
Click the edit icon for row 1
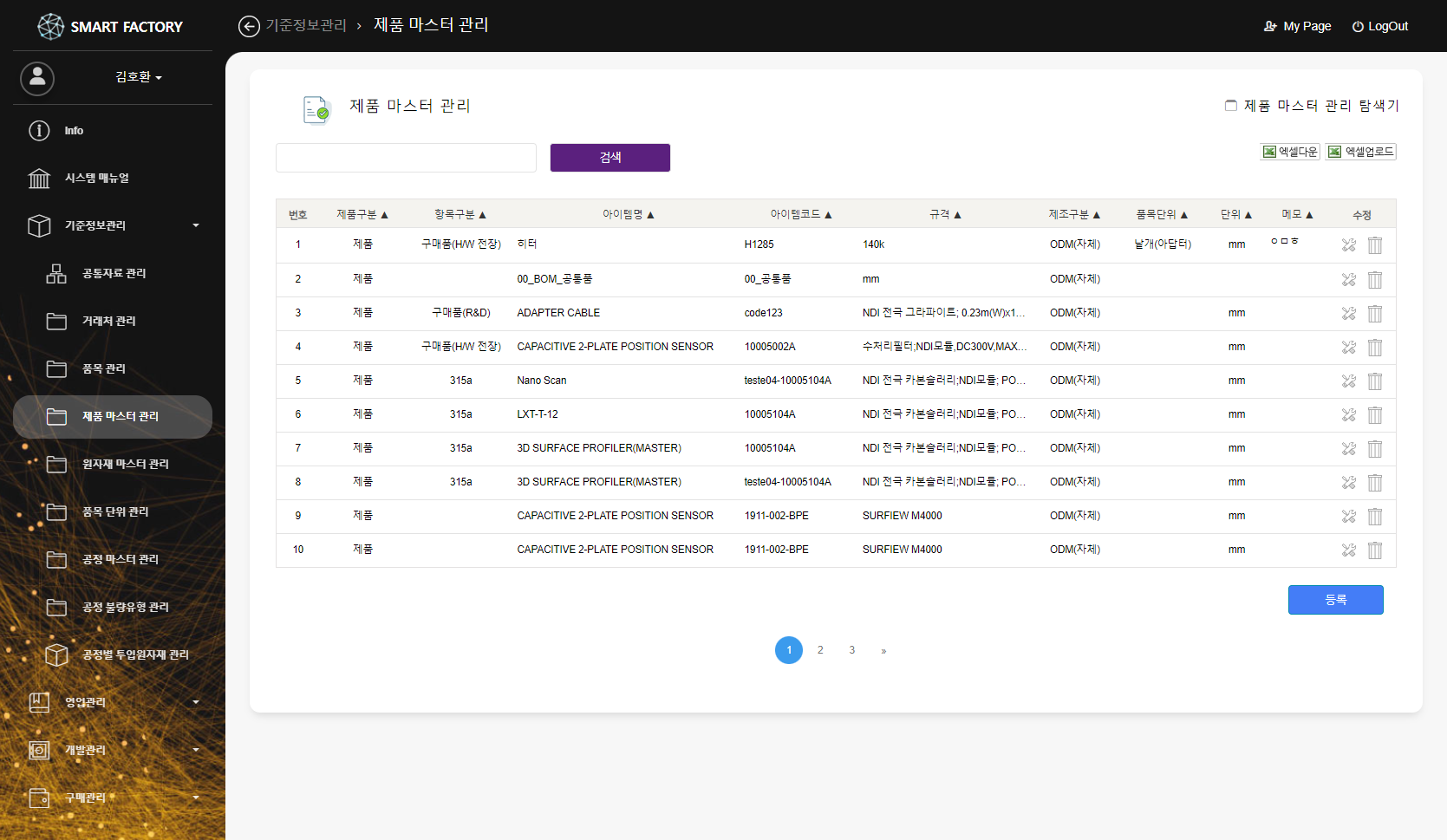coord(1348,245)
